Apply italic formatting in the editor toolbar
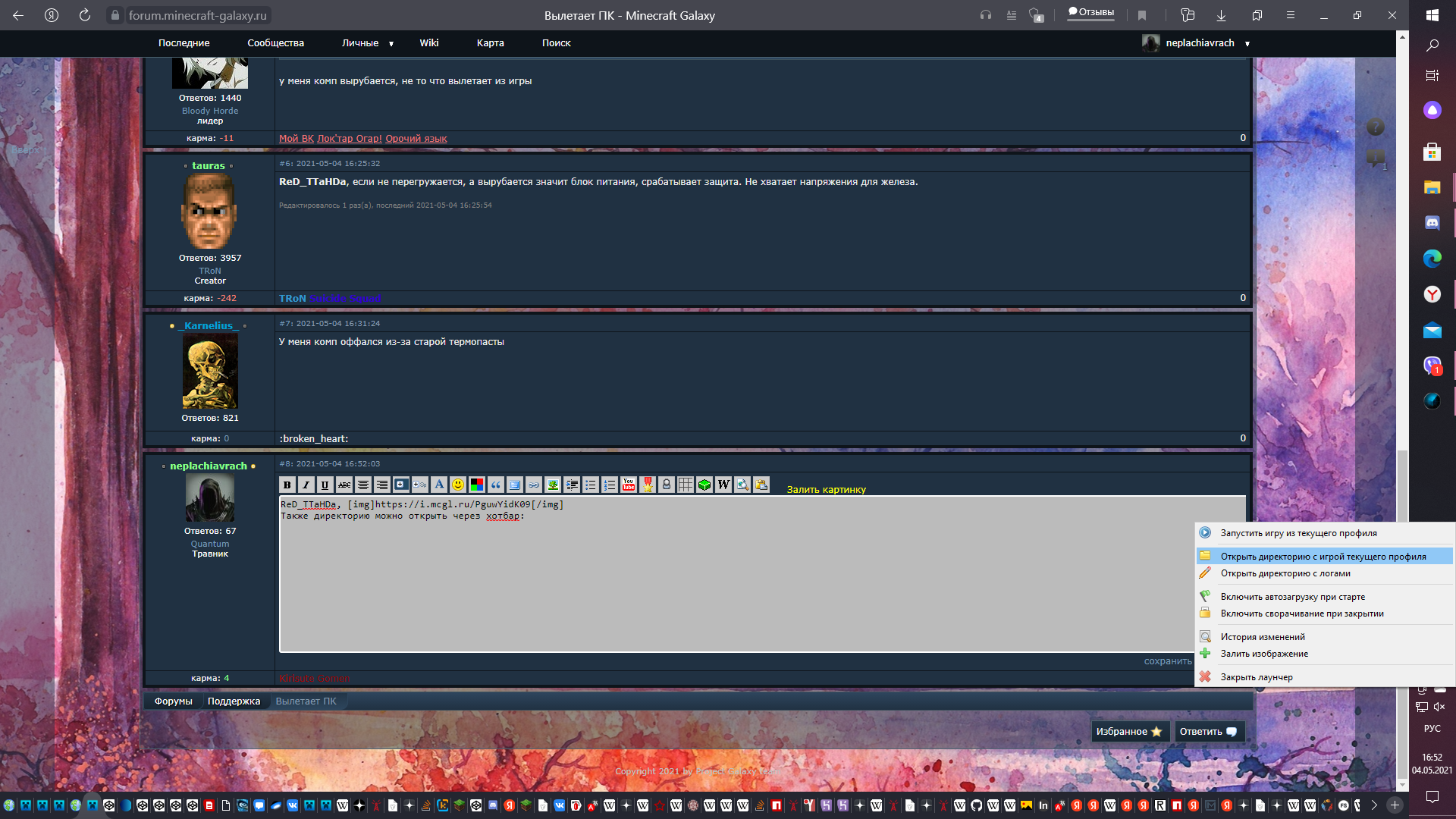Viewport: 1456px width, 819px height. [x=306, y=485]
